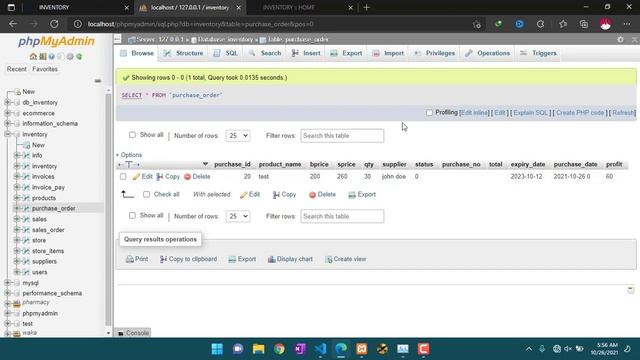Toggle the Profiling checkbox
Screen dimensions: 640x360
coord(429,113)
